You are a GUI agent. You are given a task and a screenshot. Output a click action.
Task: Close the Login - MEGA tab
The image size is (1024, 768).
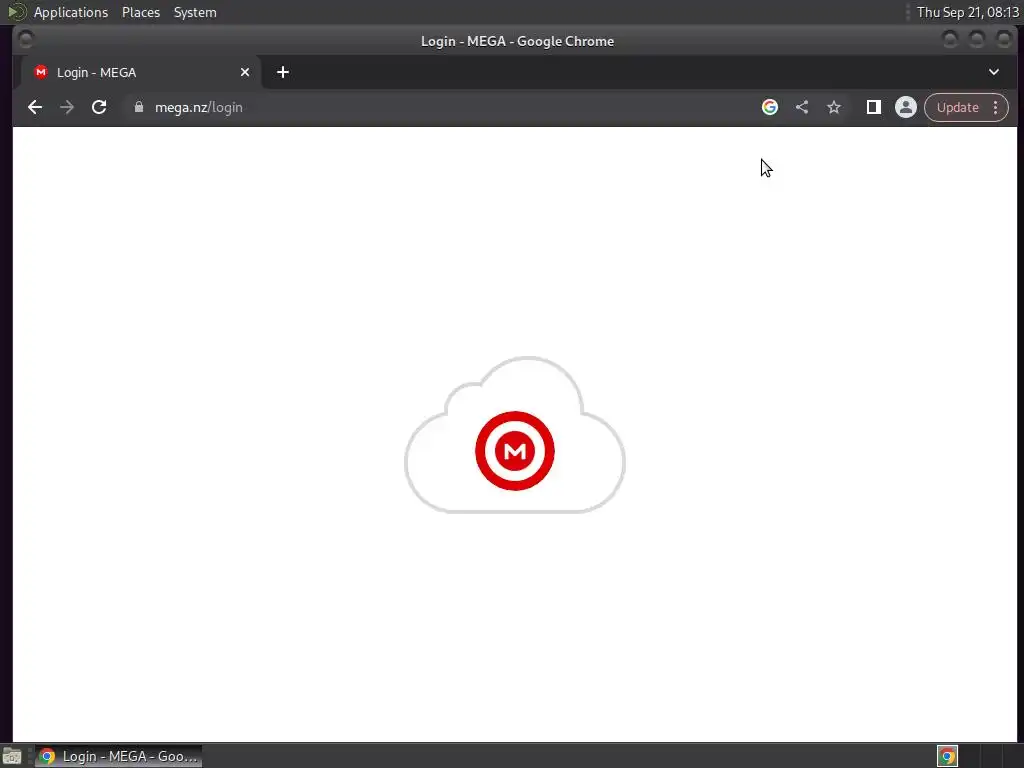pyautogui.click(x=245, y=72)
